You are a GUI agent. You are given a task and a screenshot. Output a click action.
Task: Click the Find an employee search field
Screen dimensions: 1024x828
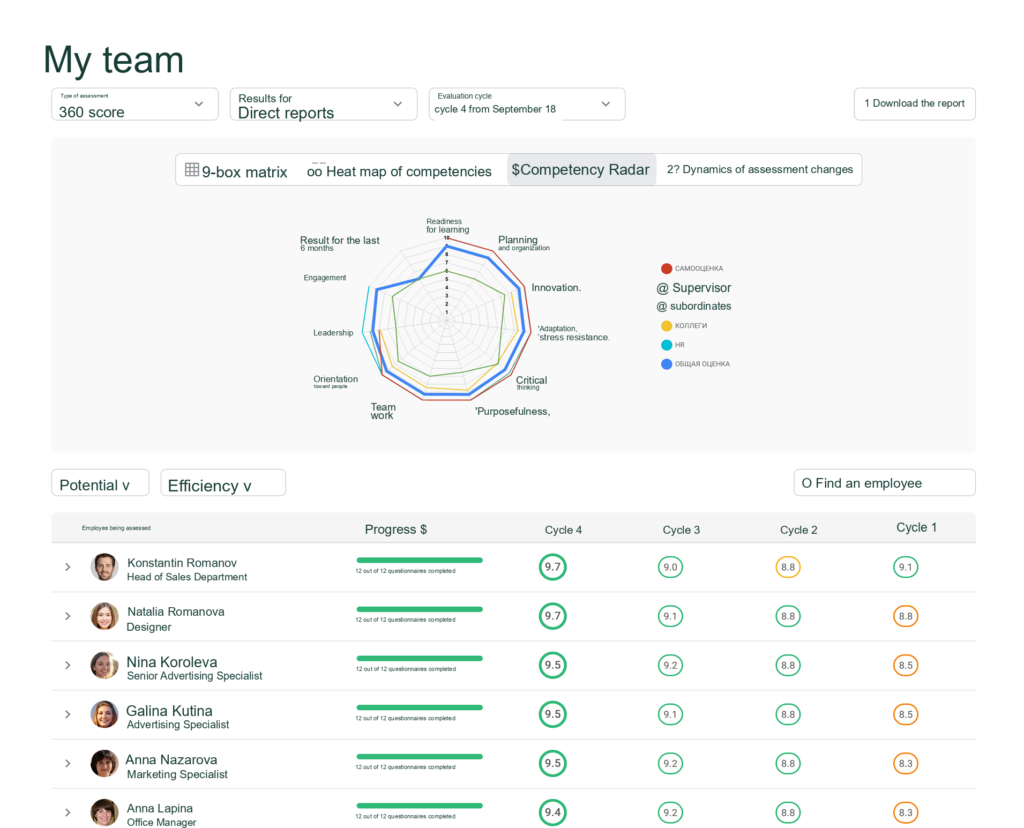(x=884, y=483)
